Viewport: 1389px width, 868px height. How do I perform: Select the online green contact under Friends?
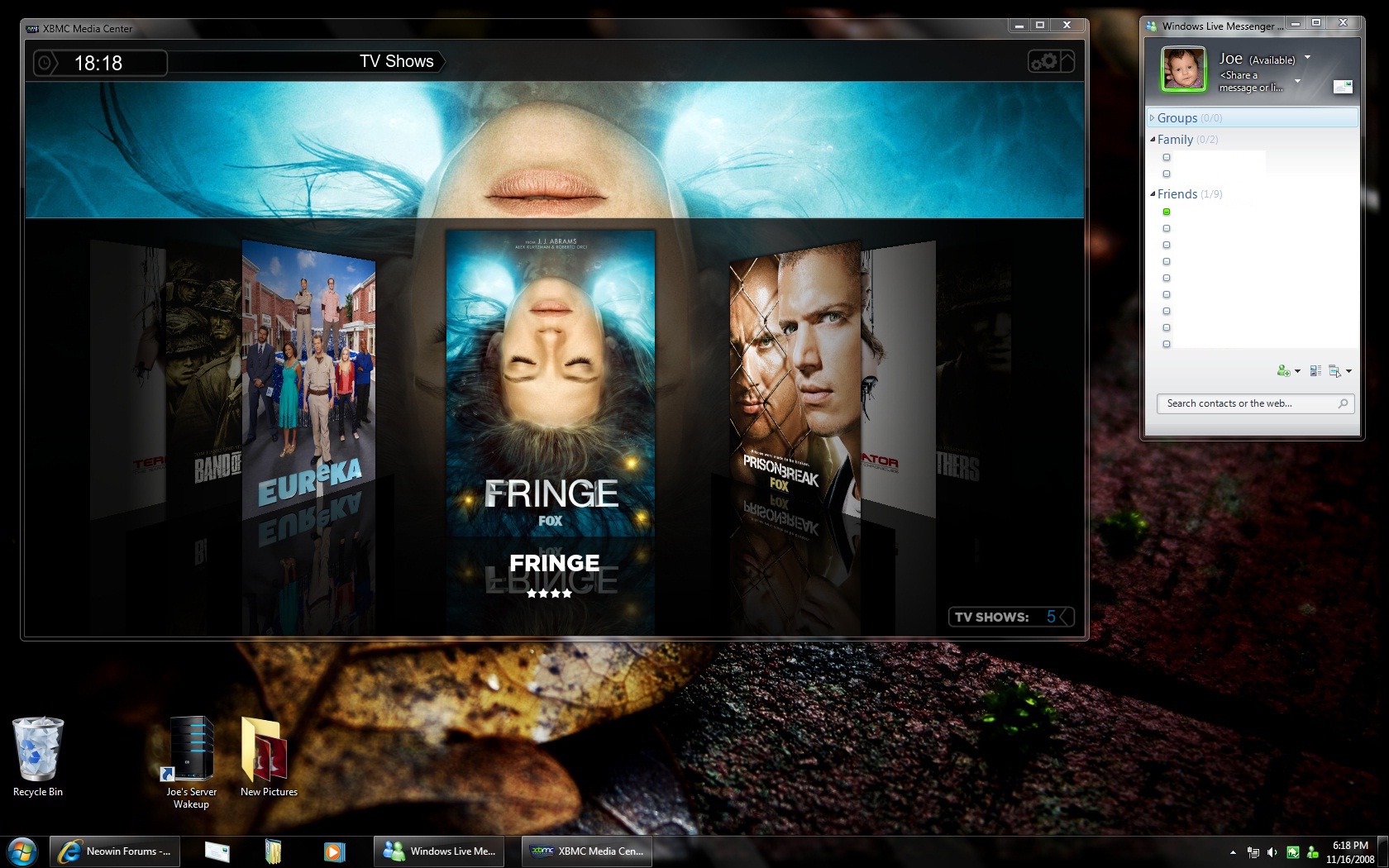[x=1167, y=212]
